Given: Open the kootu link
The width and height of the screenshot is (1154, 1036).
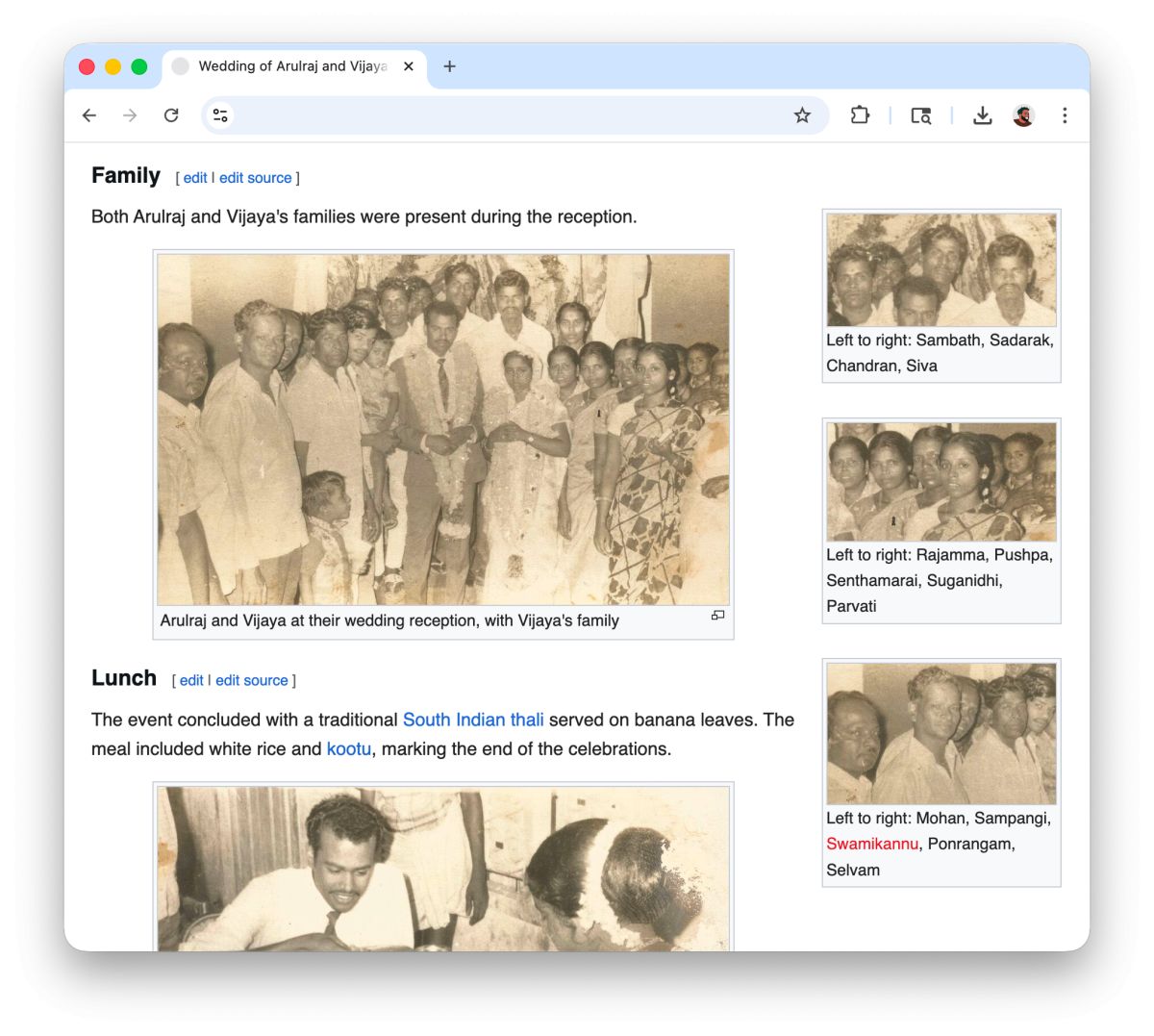Looking at the screenshot, I should point(348,748).
